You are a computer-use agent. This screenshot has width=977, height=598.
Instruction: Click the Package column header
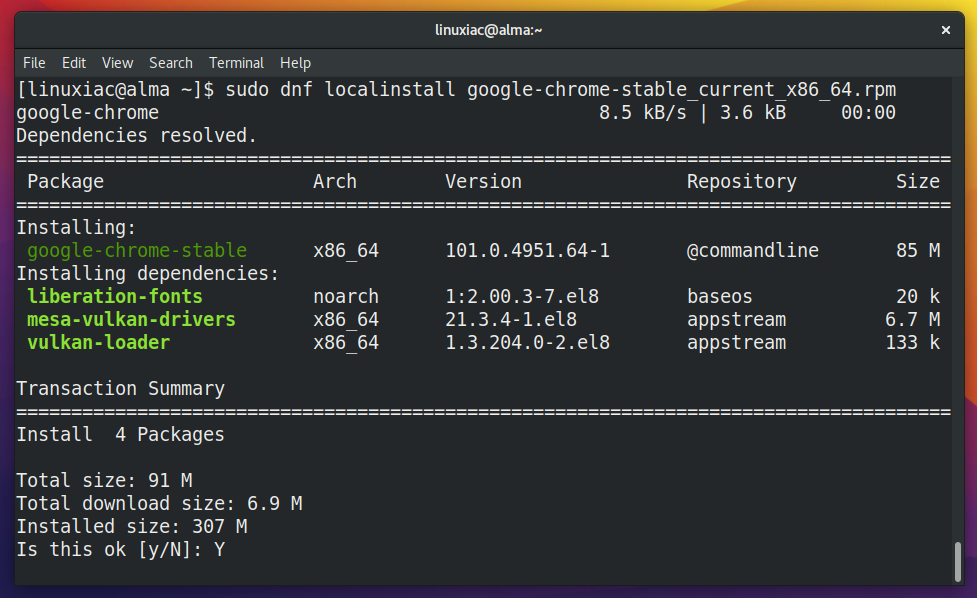tap(65, 181)
